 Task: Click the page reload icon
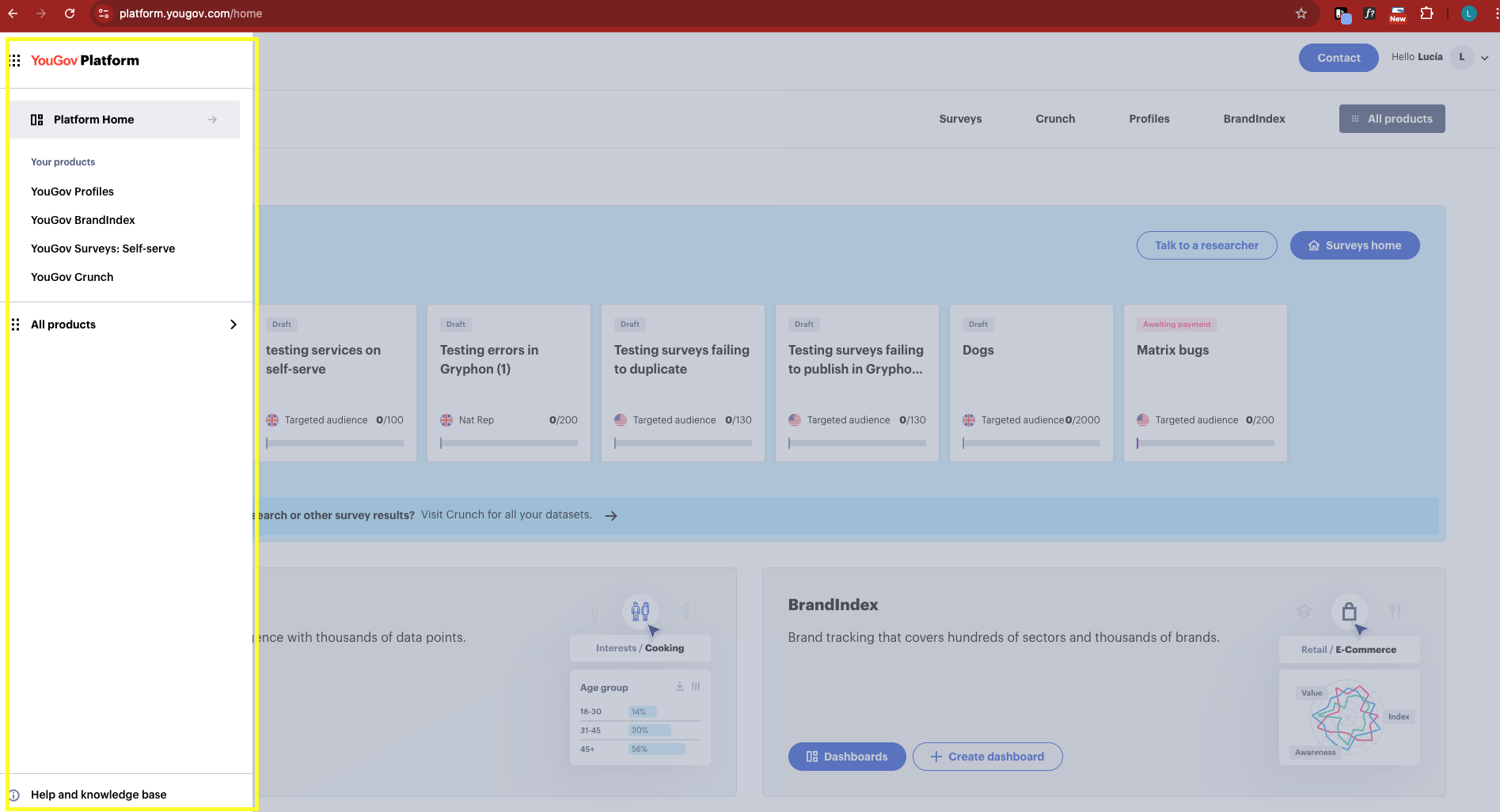pos(70,13)
